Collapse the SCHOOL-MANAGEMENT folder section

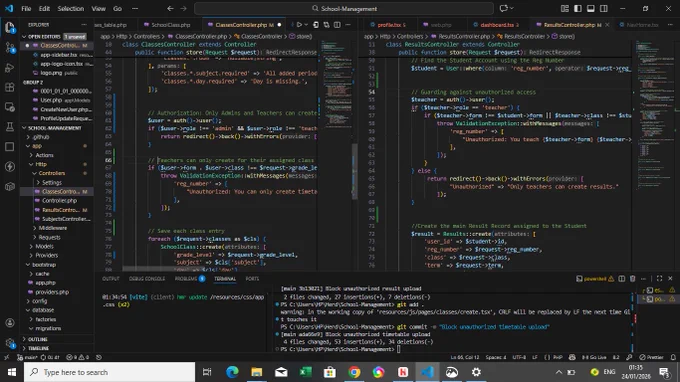57,127
